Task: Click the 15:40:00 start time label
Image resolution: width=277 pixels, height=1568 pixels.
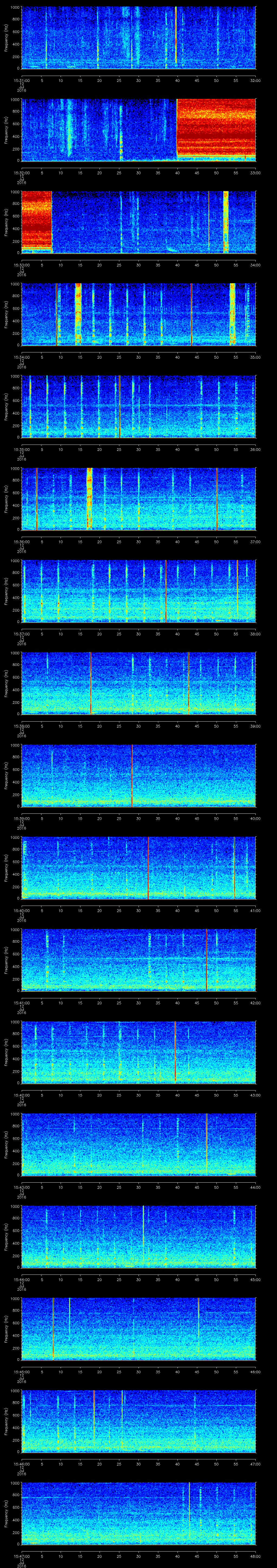Action: [22, 910]
